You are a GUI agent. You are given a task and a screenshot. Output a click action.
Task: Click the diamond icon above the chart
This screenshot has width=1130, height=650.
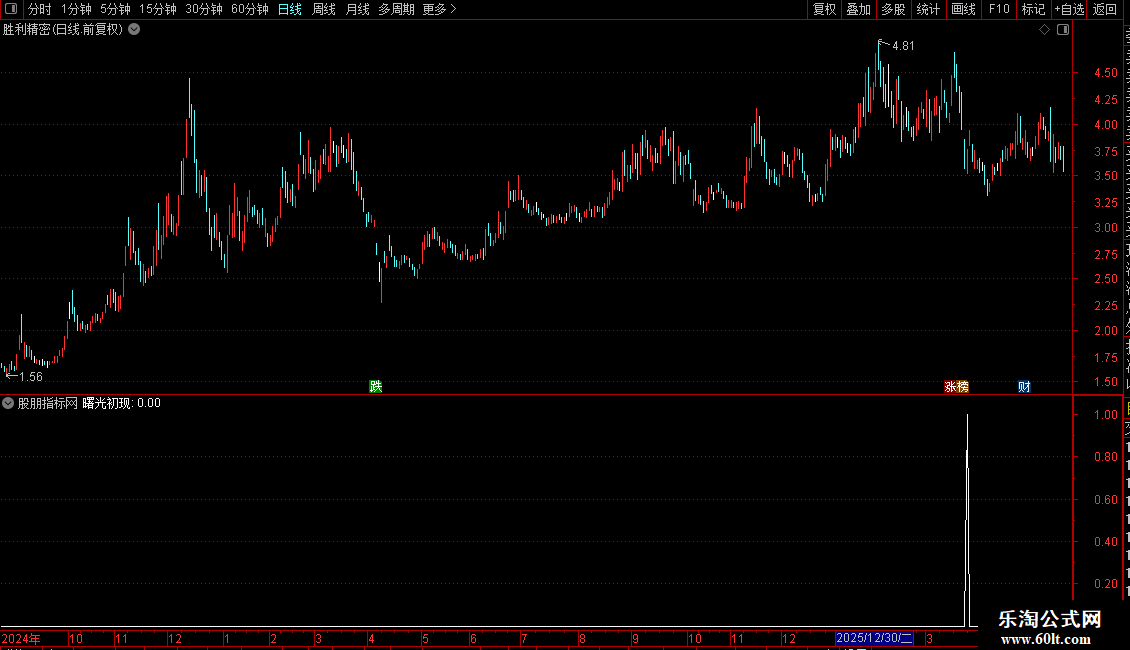point(1044,30)
